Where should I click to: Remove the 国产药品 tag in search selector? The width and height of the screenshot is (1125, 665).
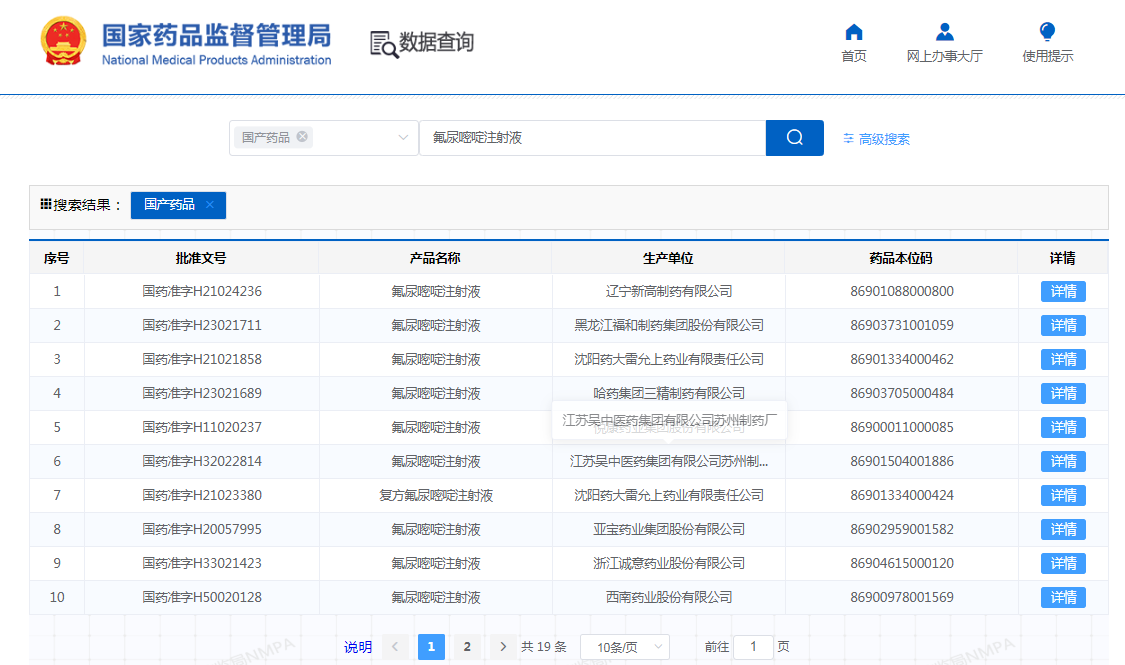pos(302,137)
